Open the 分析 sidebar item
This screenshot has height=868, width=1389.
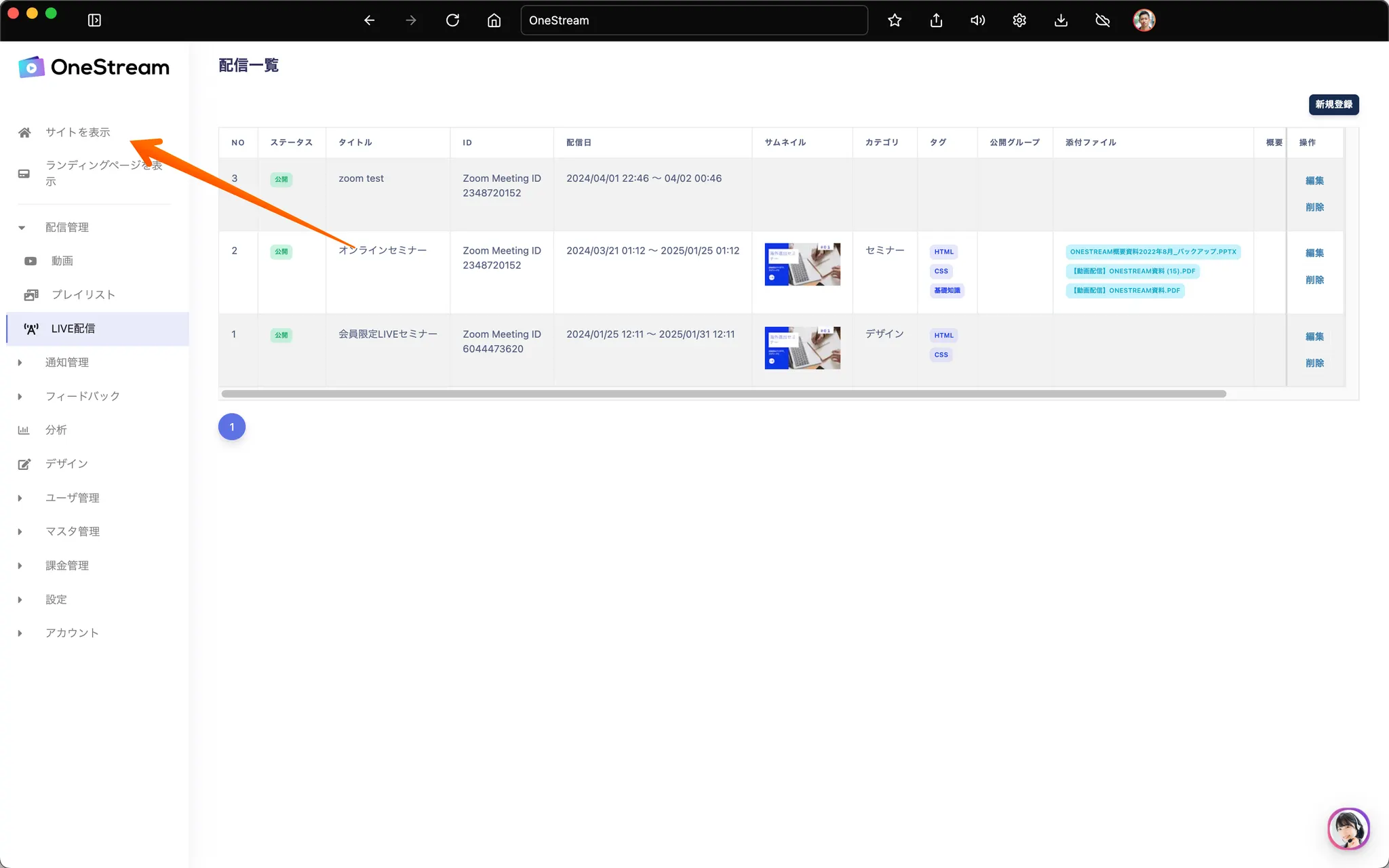click(x=56, y=430)
